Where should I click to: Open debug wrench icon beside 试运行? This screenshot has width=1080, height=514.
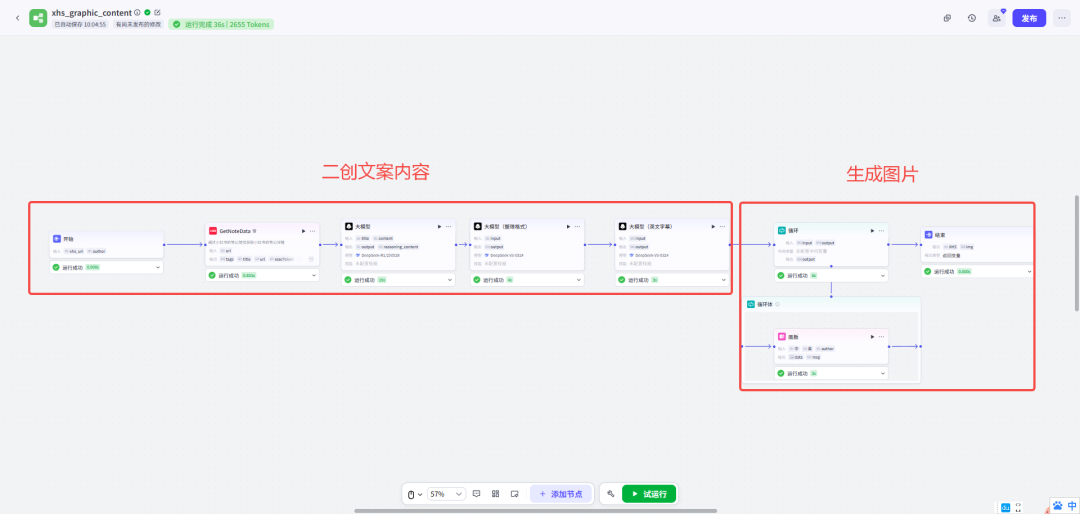(610, 494)
